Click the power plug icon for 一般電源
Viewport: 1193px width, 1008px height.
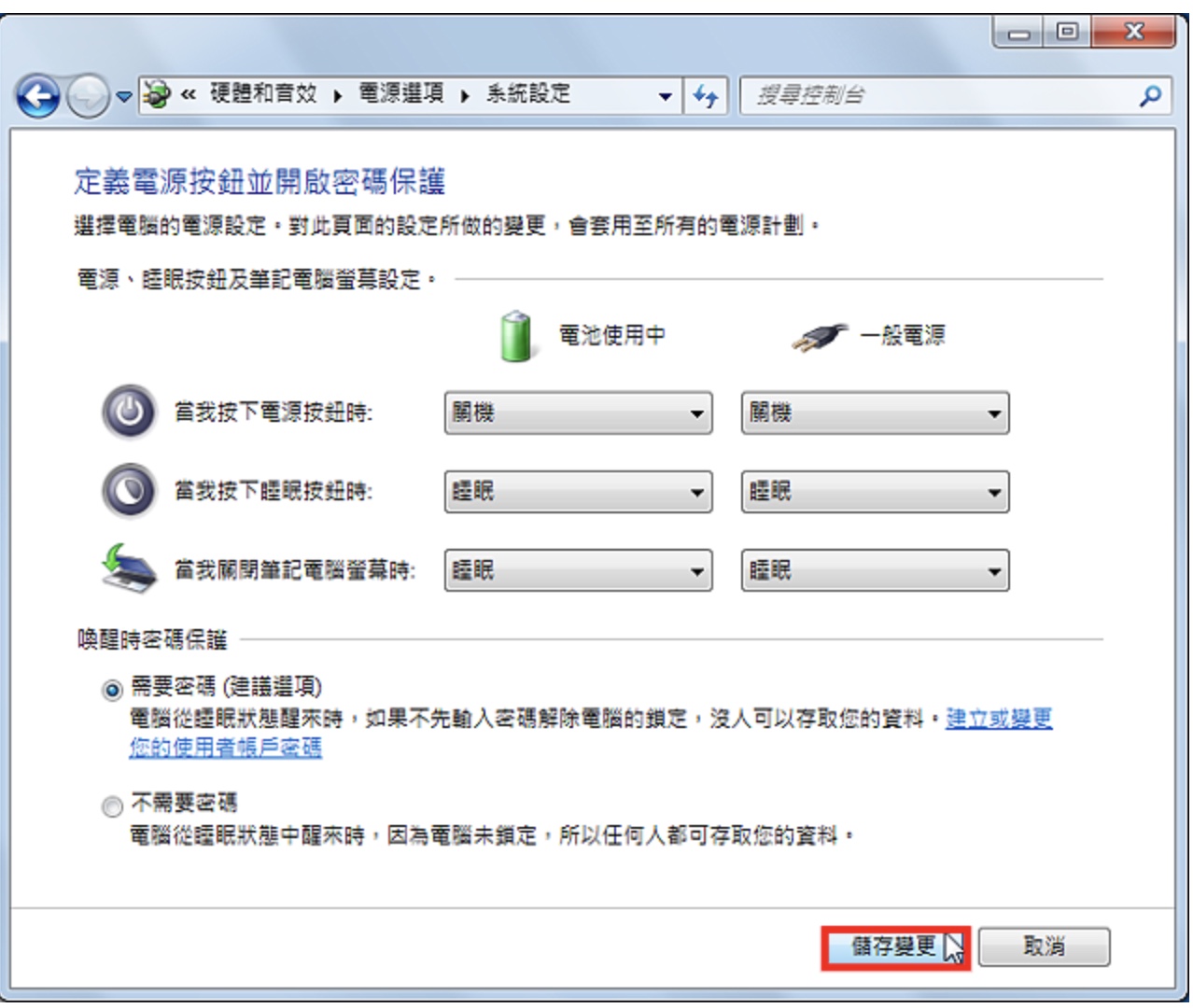820,338
